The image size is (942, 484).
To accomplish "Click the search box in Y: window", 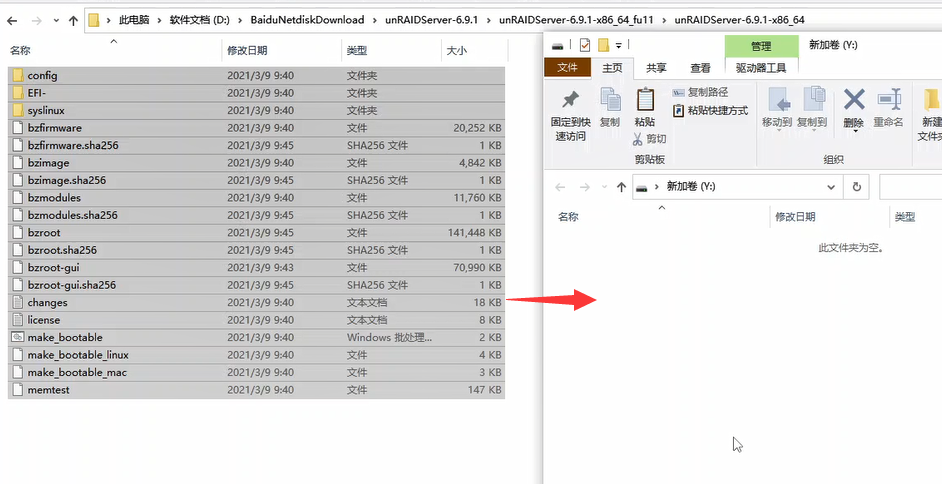I will [x=911, y=187].
